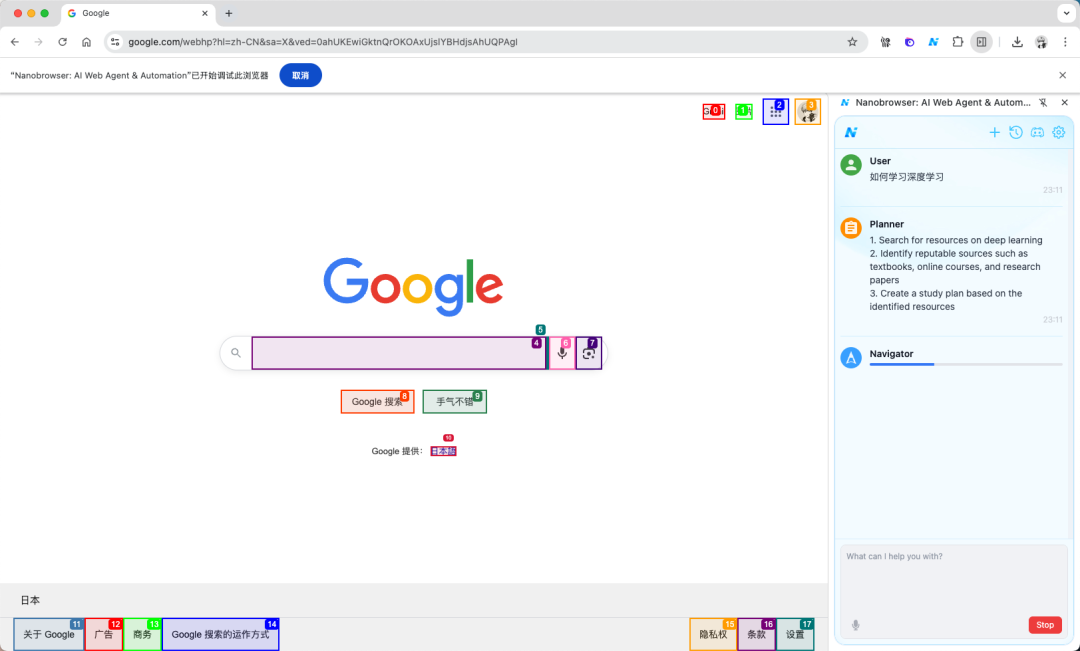Select the Google browser tab
1080x651 pixels.
[x=138, y=13]
